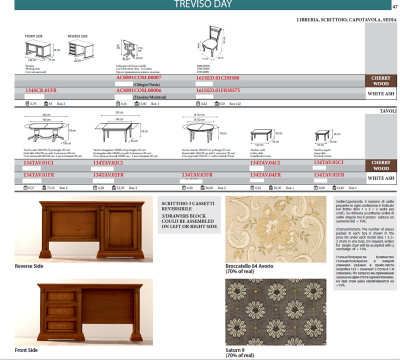Image resolution: width=400 pixels, height=360 pixels.
Task: Click product code 134TAV.02CI
Action: [108, 163]
